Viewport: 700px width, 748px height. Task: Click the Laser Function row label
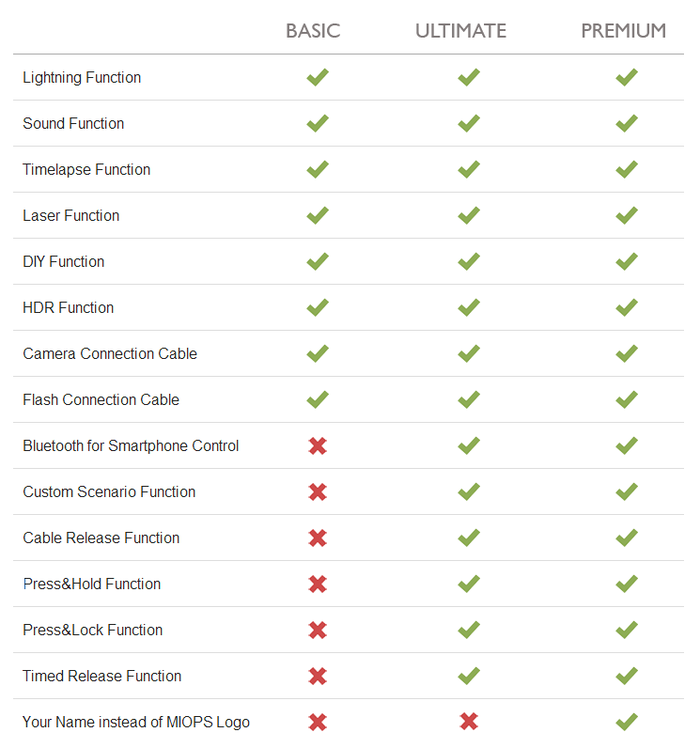[x=71, y=216]
